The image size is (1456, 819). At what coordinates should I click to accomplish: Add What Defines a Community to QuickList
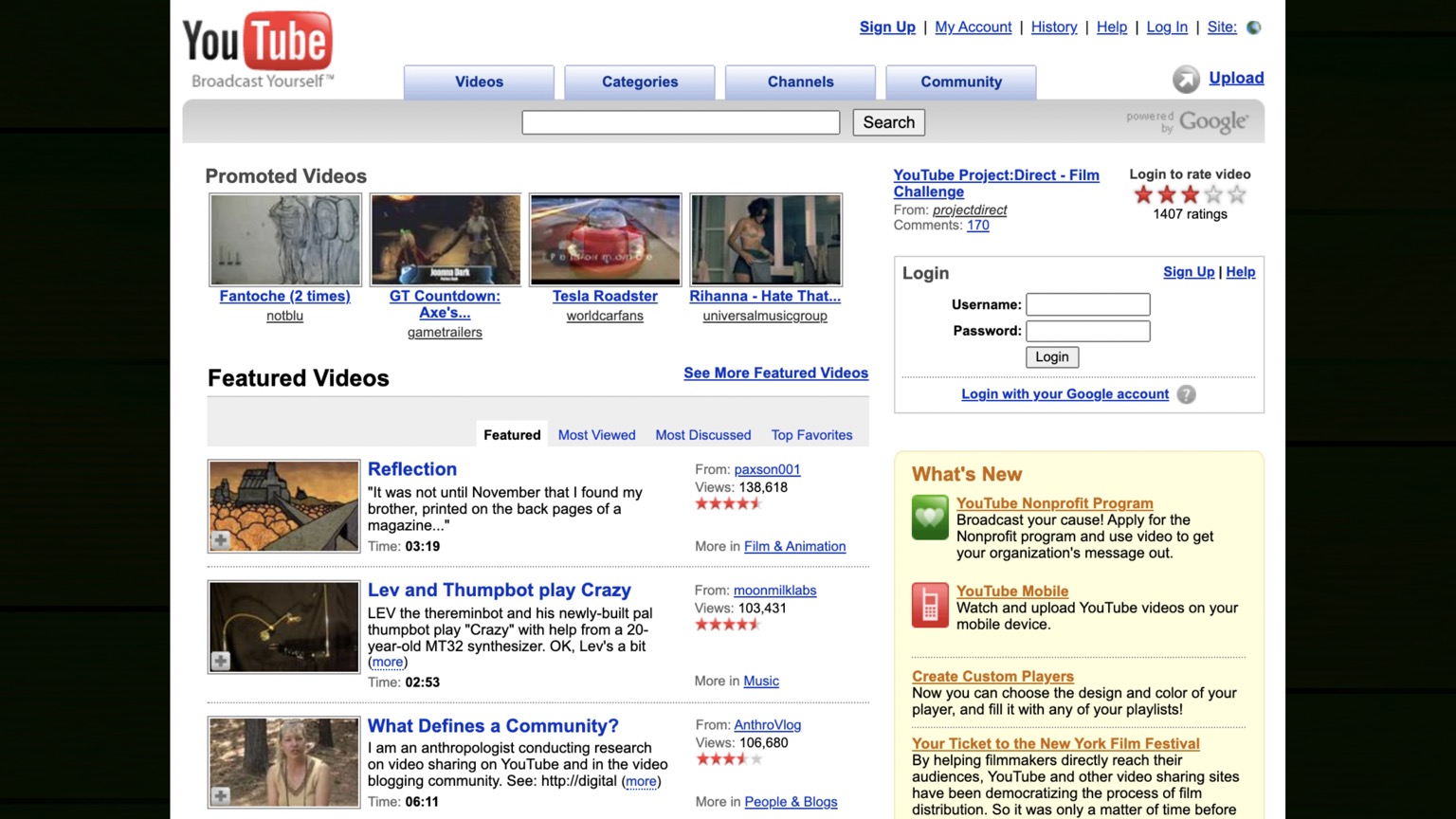221,796
